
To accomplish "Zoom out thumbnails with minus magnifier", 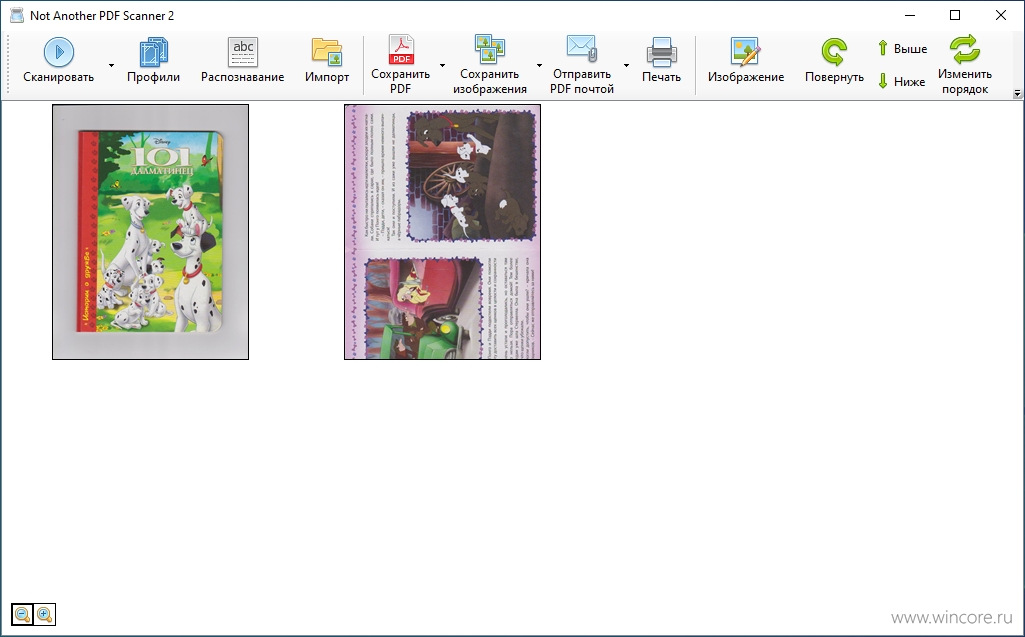I will (x=22, y=614).
